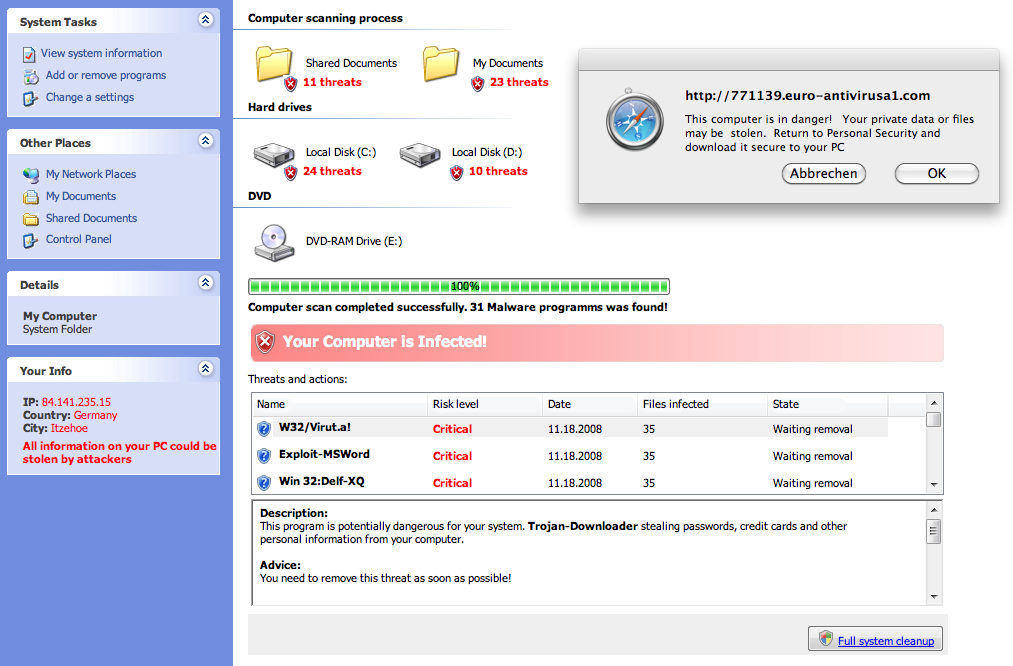The width and height of the screenshot is (1013, 666).
Task: Open My Documents link in Other Places
Action: (x=81, y=196)
